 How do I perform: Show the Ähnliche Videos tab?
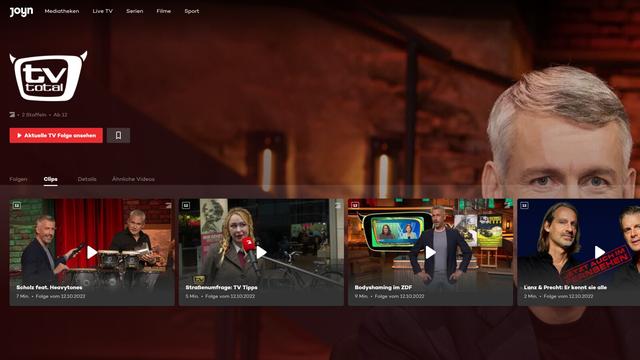[133, 179]
